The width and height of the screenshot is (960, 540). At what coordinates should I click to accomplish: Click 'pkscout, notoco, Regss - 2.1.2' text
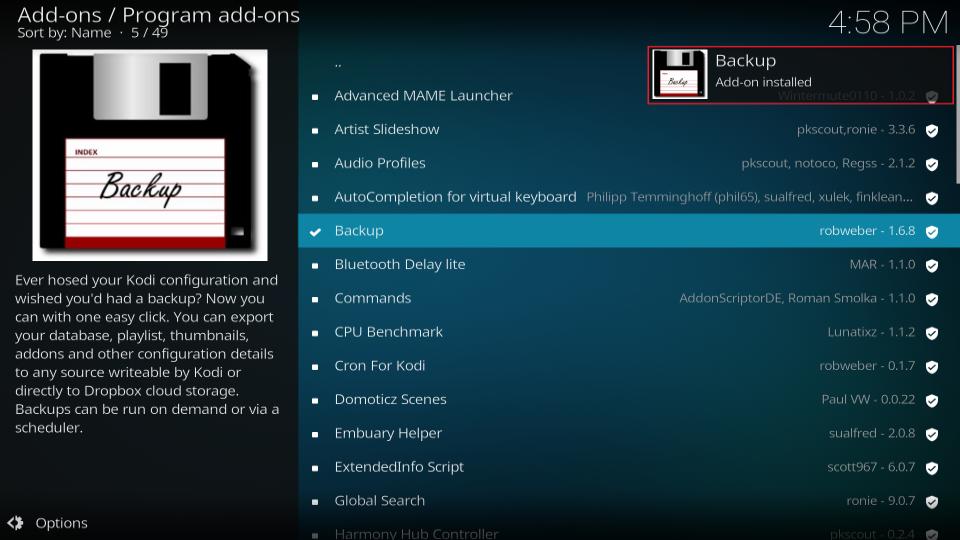coord(828,163)
